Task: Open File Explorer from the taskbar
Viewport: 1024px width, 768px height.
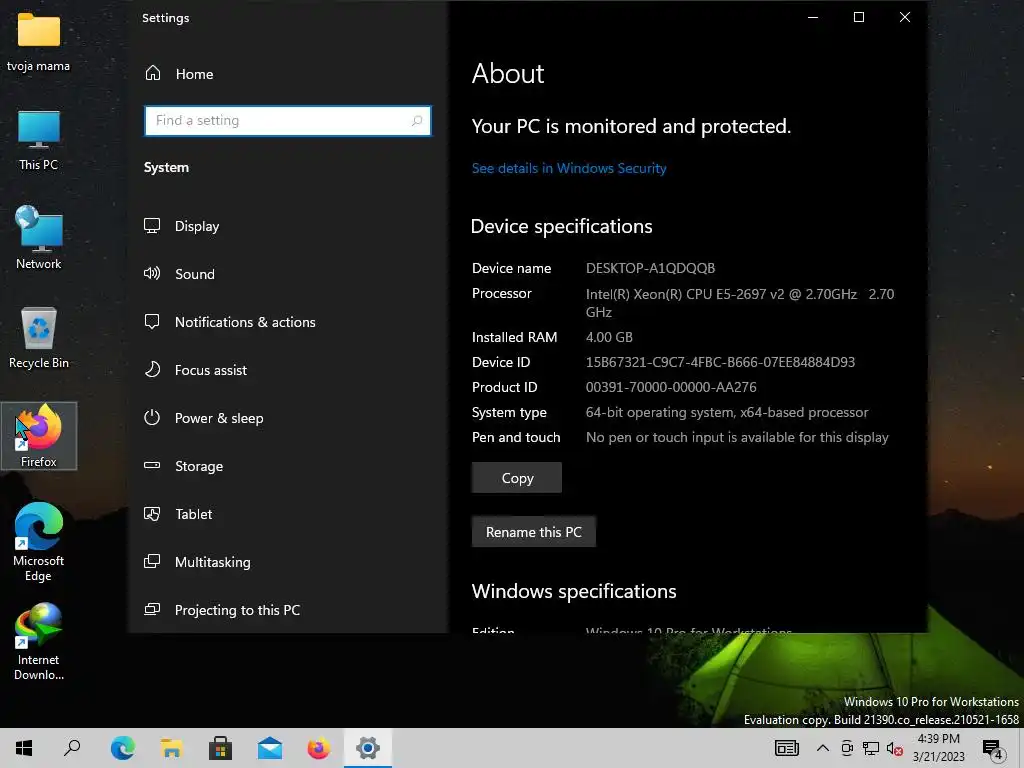Action: [171, 748]
